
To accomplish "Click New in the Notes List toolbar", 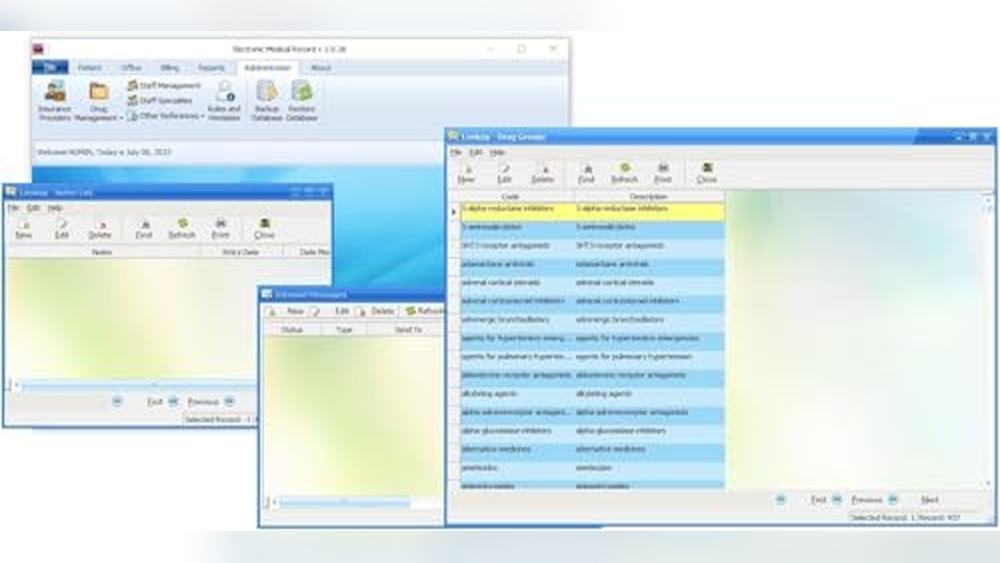I will point(24,228).
